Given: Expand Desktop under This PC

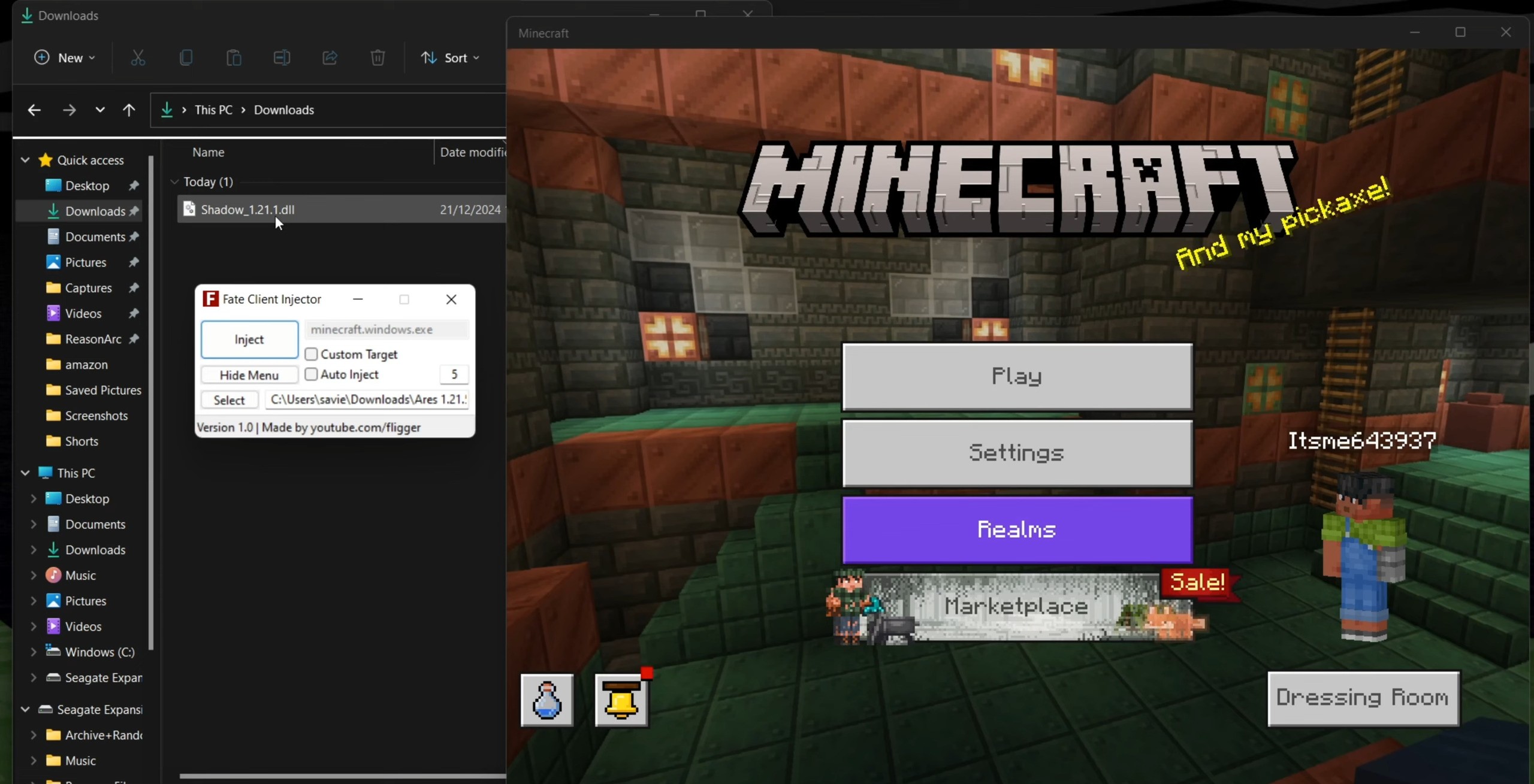Looking at the screenshot, I should click(34, 499).
